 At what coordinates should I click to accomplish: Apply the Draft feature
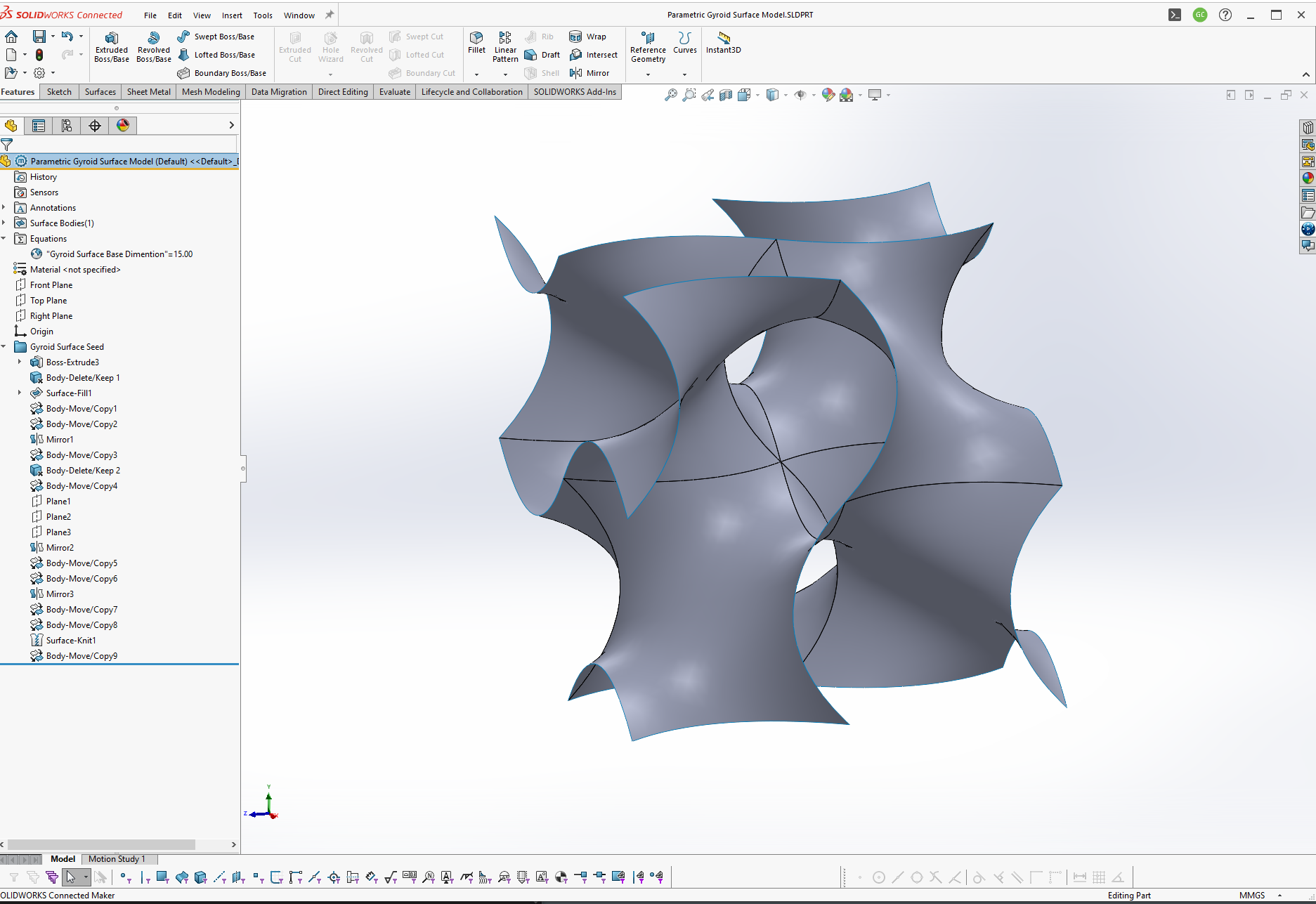click(x=542, y=55)
